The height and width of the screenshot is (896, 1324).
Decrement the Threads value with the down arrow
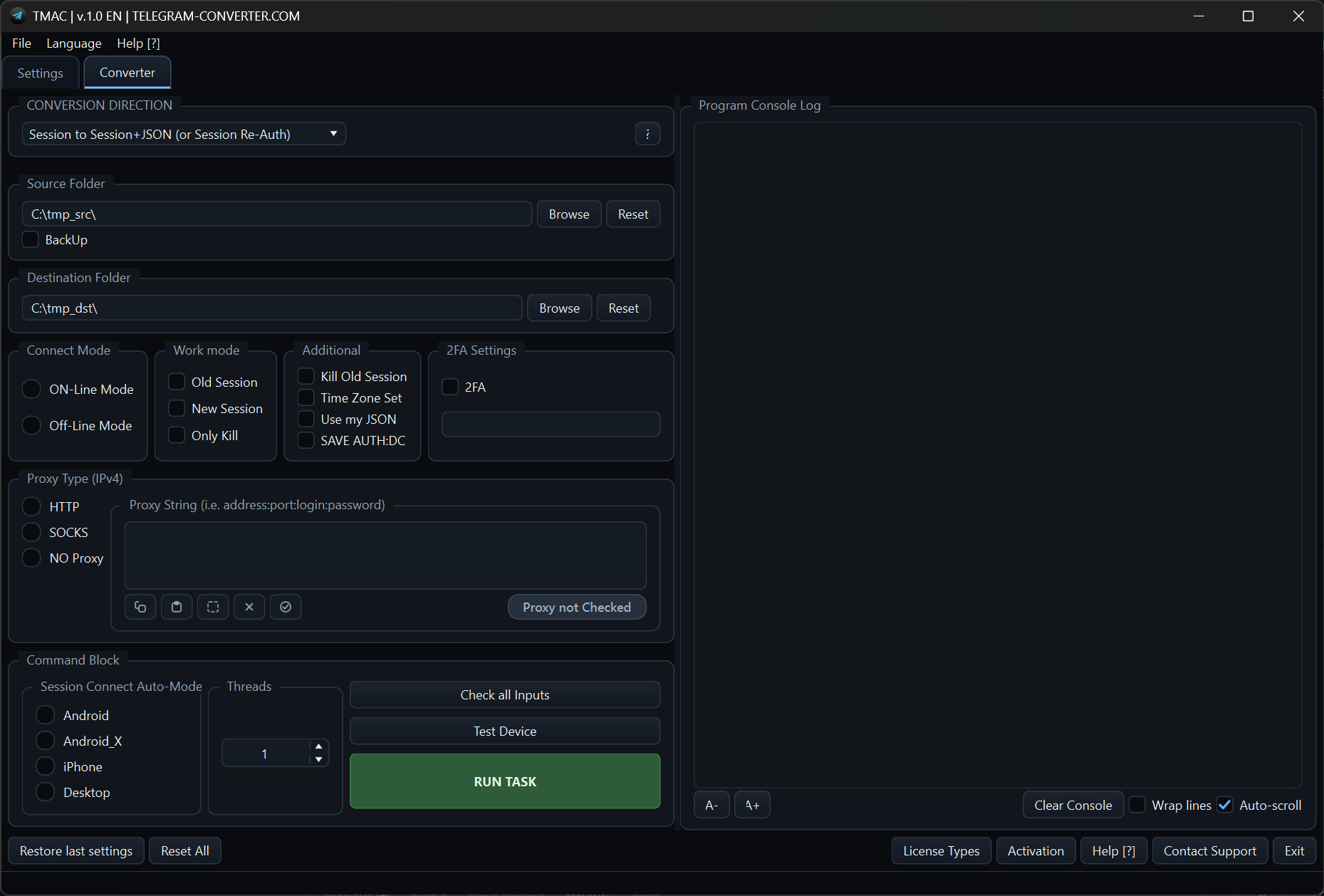[x=319, y=760]
